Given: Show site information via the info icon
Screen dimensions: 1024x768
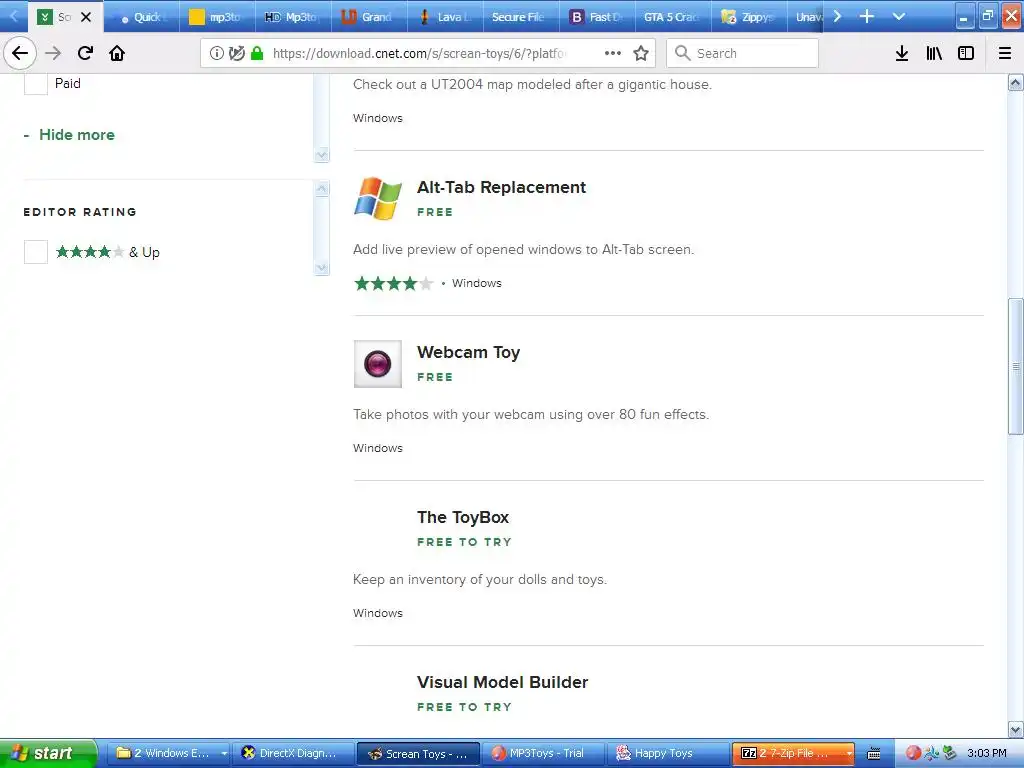Looking at the screenshot, I should tap(217, 54).
